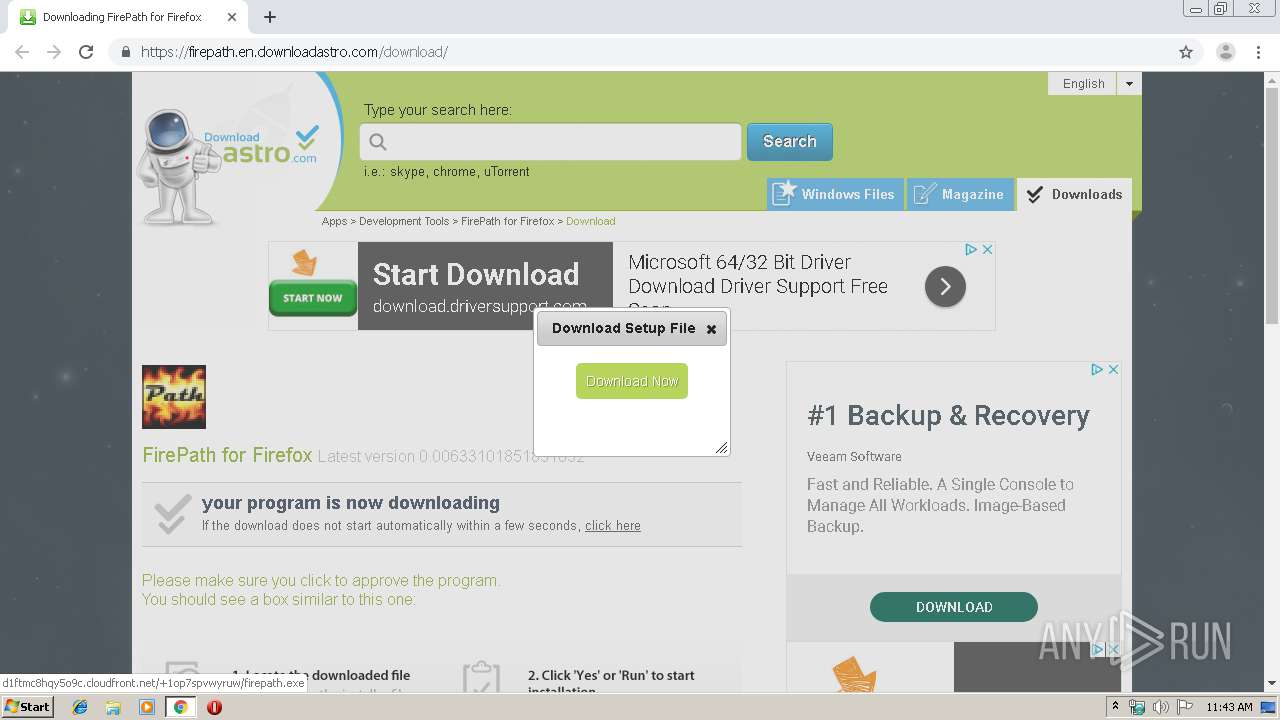Image resolution: width=1280 pixels, height=720 pixels.
Task: Open FirePath for Firefox breadcrumb link
Action: 507,221
